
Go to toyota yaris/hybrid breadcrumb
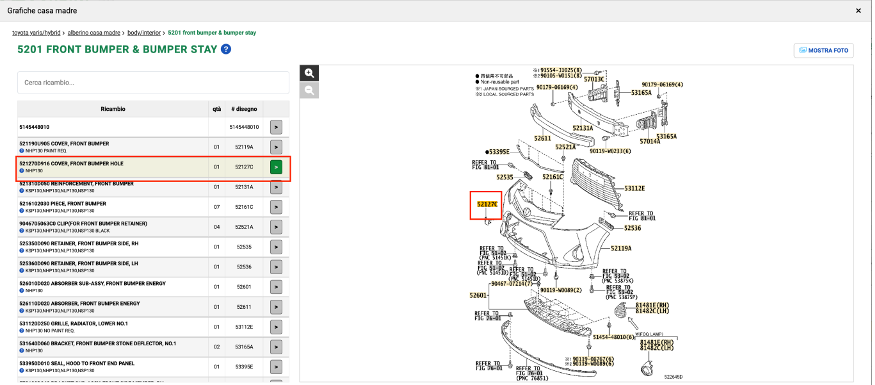tap(37, 33)
